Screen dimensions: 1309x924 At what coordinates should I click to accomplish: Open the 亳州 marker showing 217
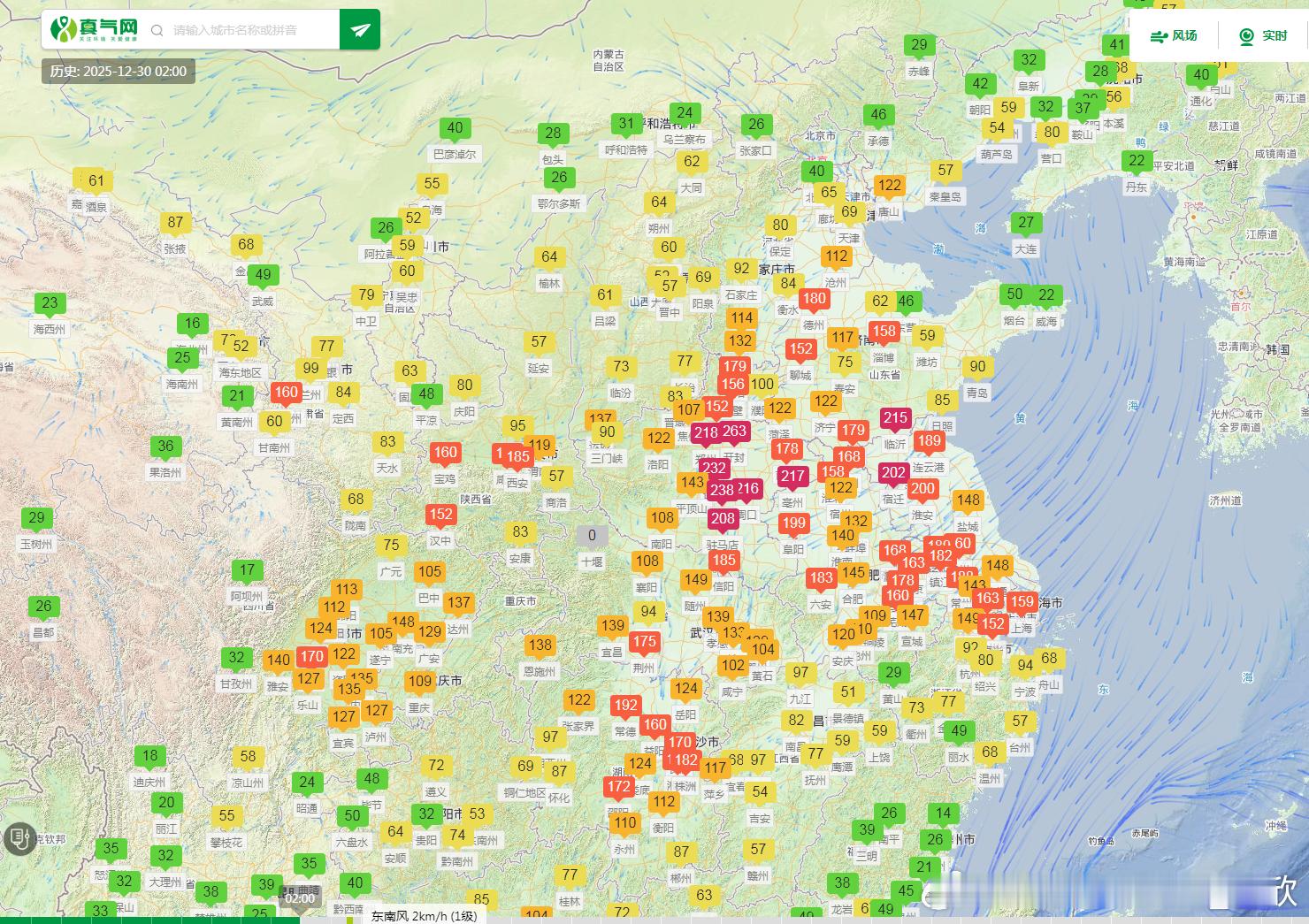click(792, 477)
